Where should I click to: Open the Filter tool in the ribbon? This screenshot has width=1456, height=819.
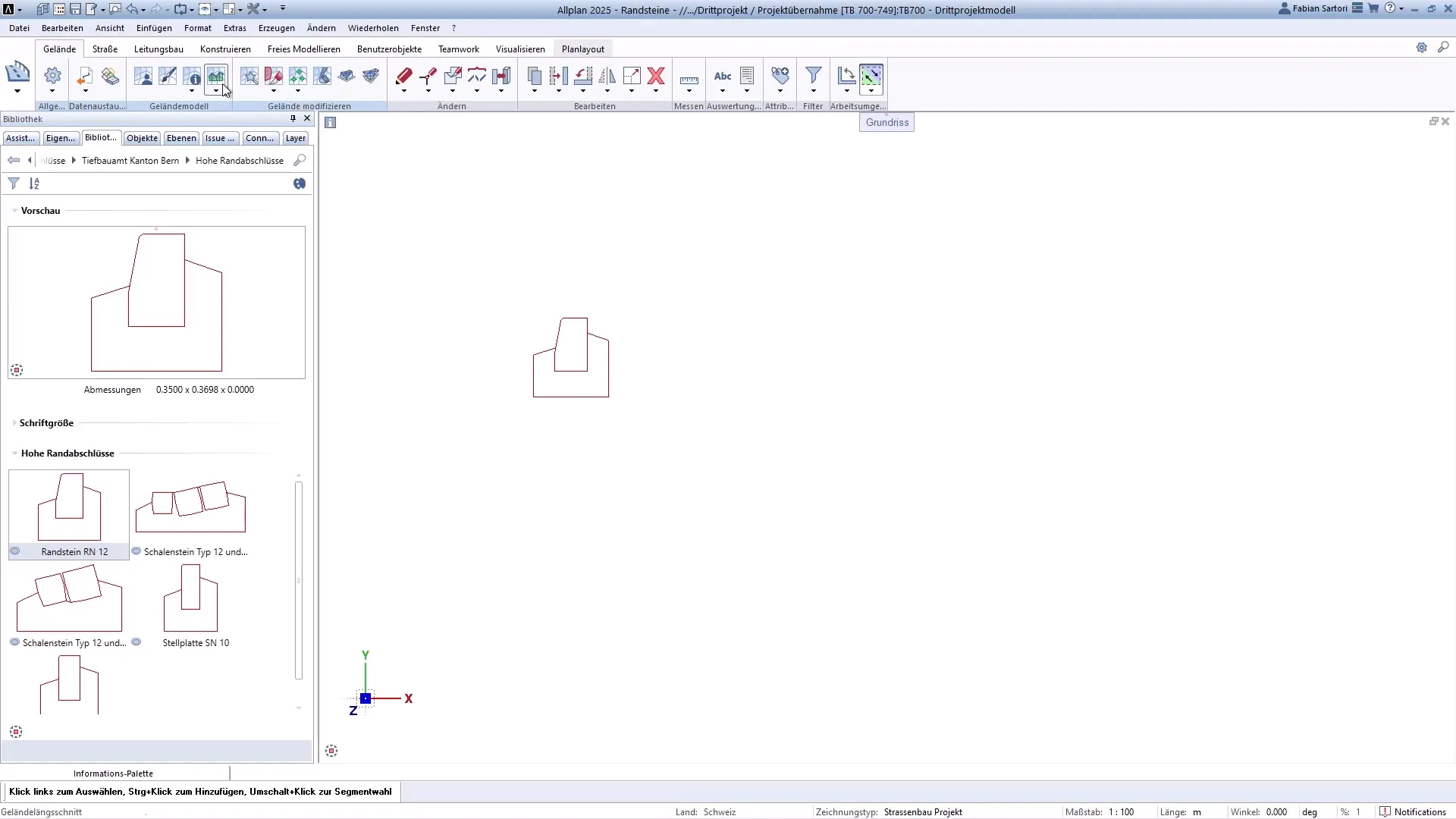813,76
